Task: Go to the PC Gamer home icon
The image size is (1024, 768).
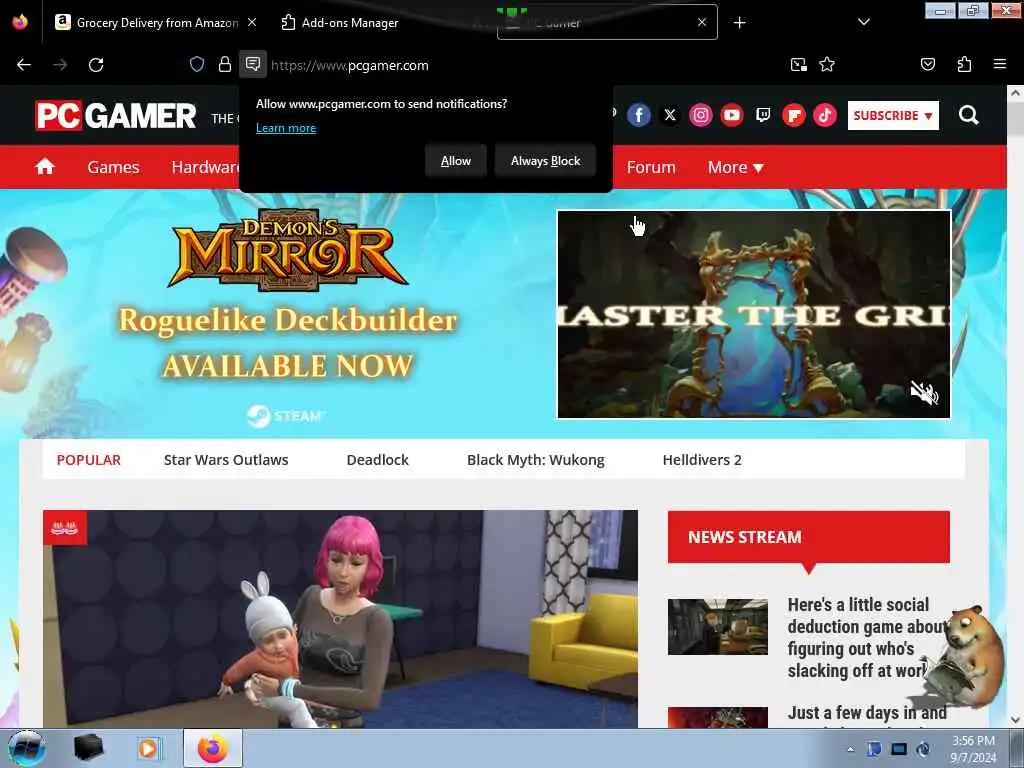Action: point(45,167)
